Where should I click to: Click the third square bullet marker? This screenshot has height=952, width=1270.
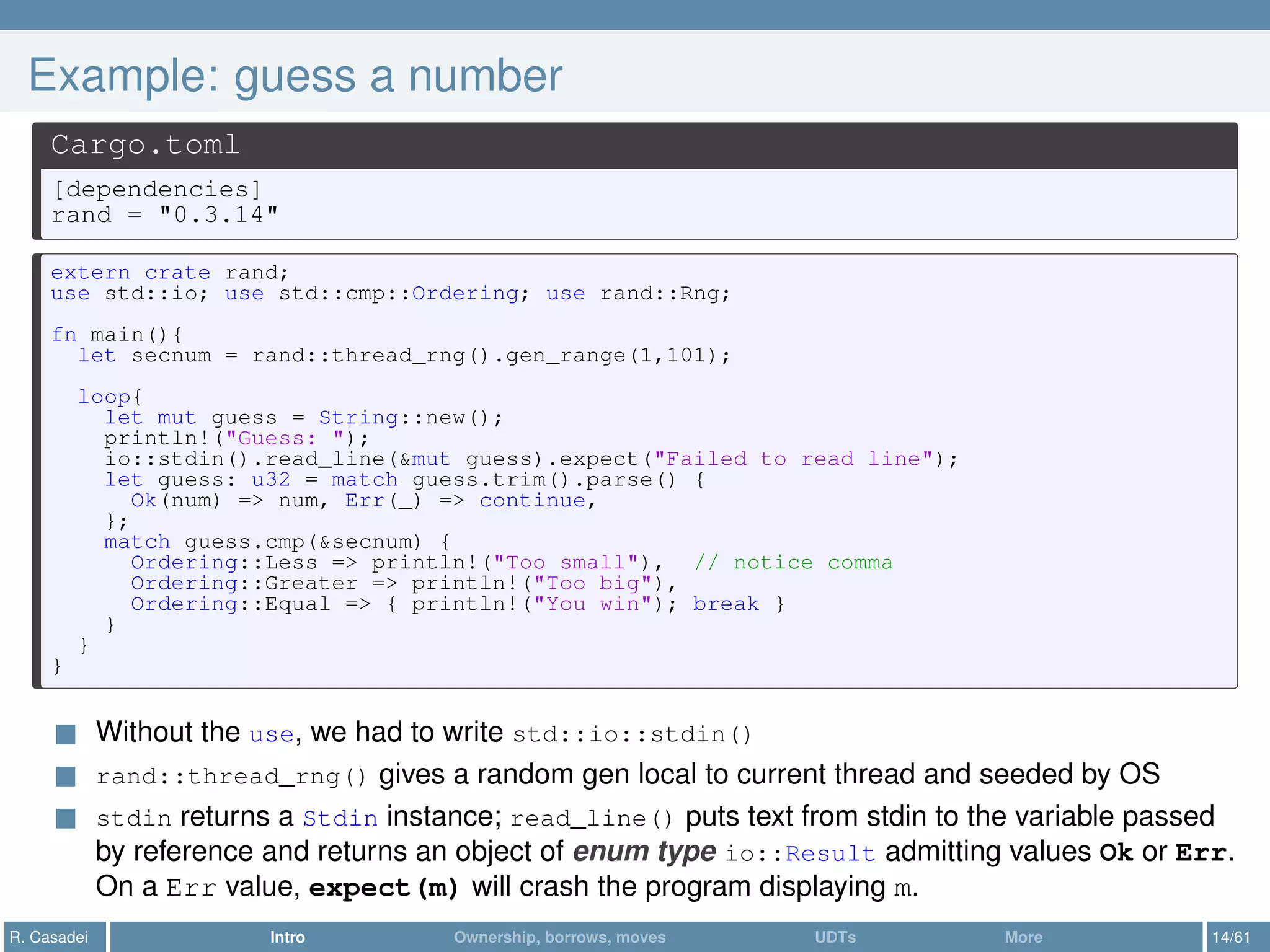click(x=65, y=818)
